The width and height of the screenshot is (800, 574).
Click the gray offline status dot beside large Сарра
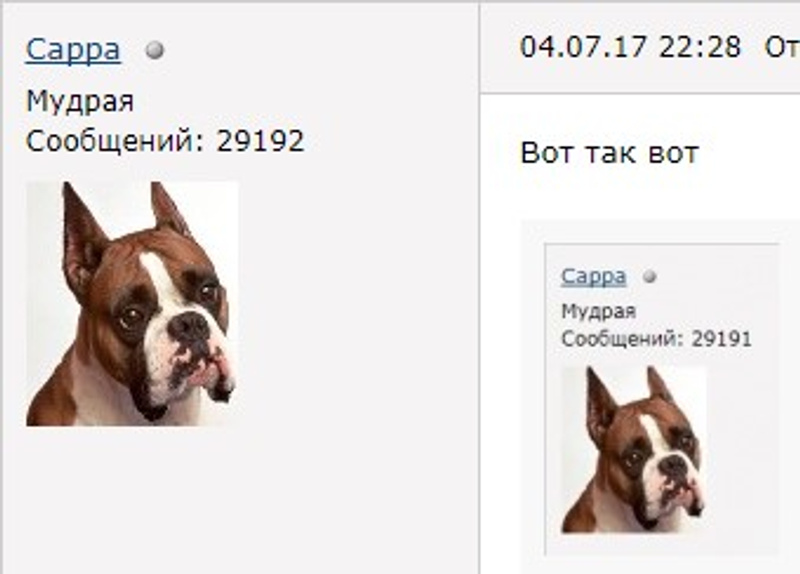(155, 50)
